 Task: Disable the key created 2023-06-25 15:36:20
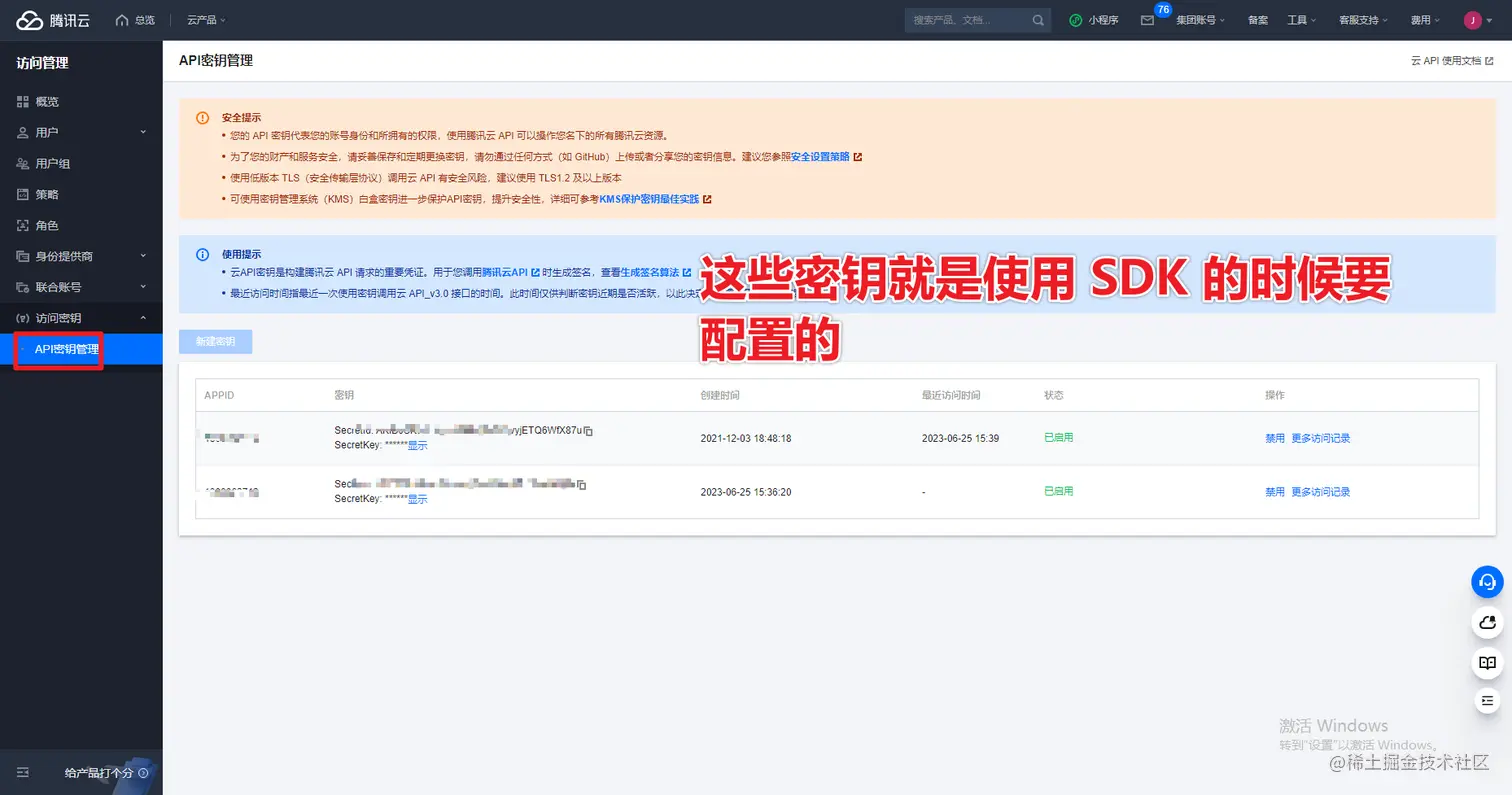coord(1274,491)
